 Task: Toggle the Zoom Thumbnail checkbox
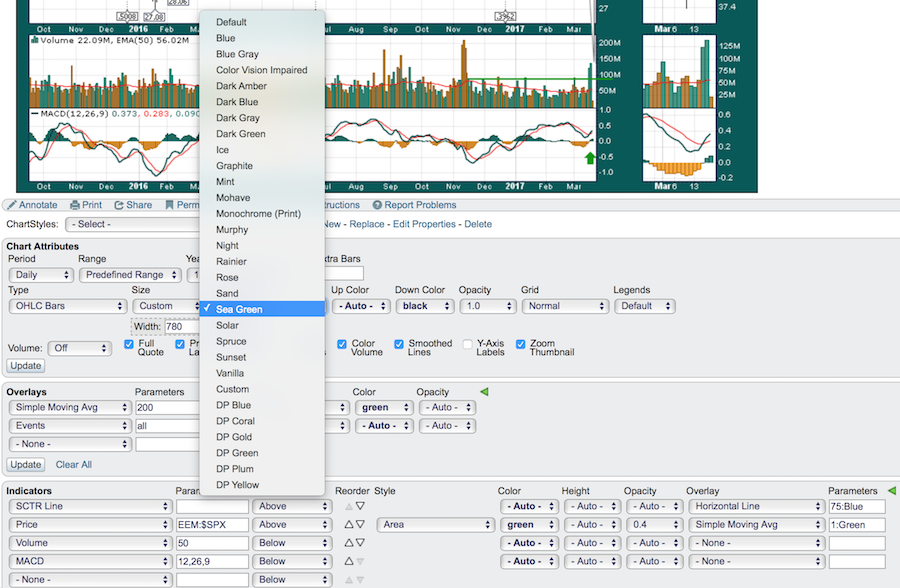(521, 344)
